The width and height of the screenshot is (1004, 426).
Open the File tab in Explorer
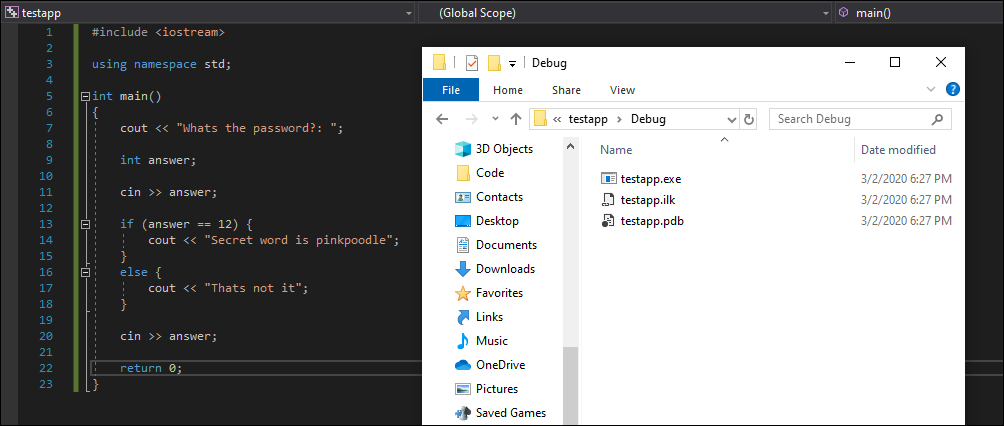click(451, 90)
